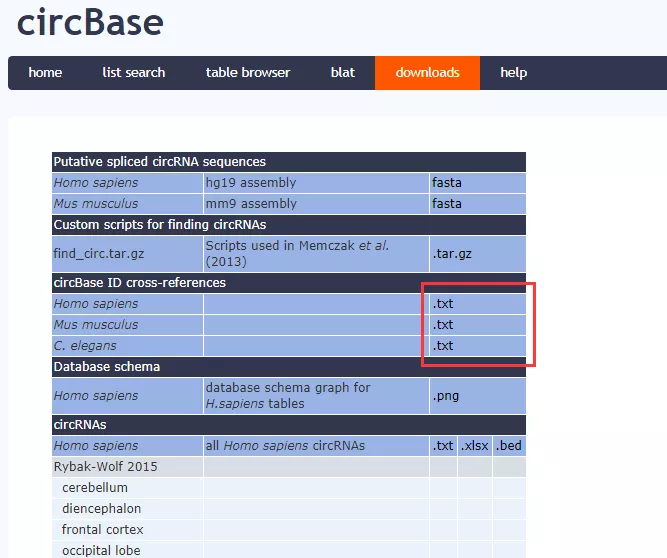The image size is (667, 558).
Task: Click the 'circRNAs' section header
Action: pos(289,424)
